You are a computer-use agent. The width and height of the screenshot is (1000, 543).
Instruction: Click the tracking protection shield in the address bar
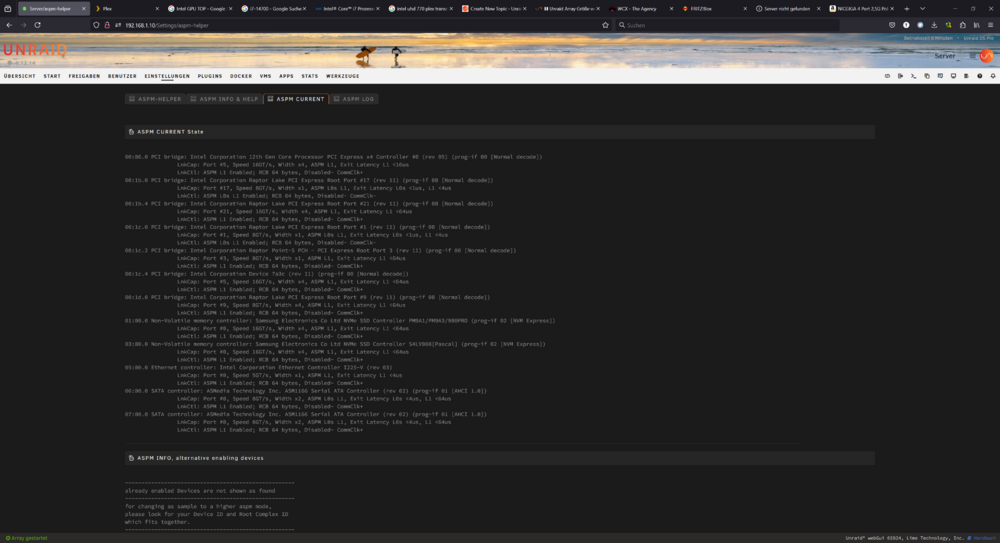(x=96, y=25)
